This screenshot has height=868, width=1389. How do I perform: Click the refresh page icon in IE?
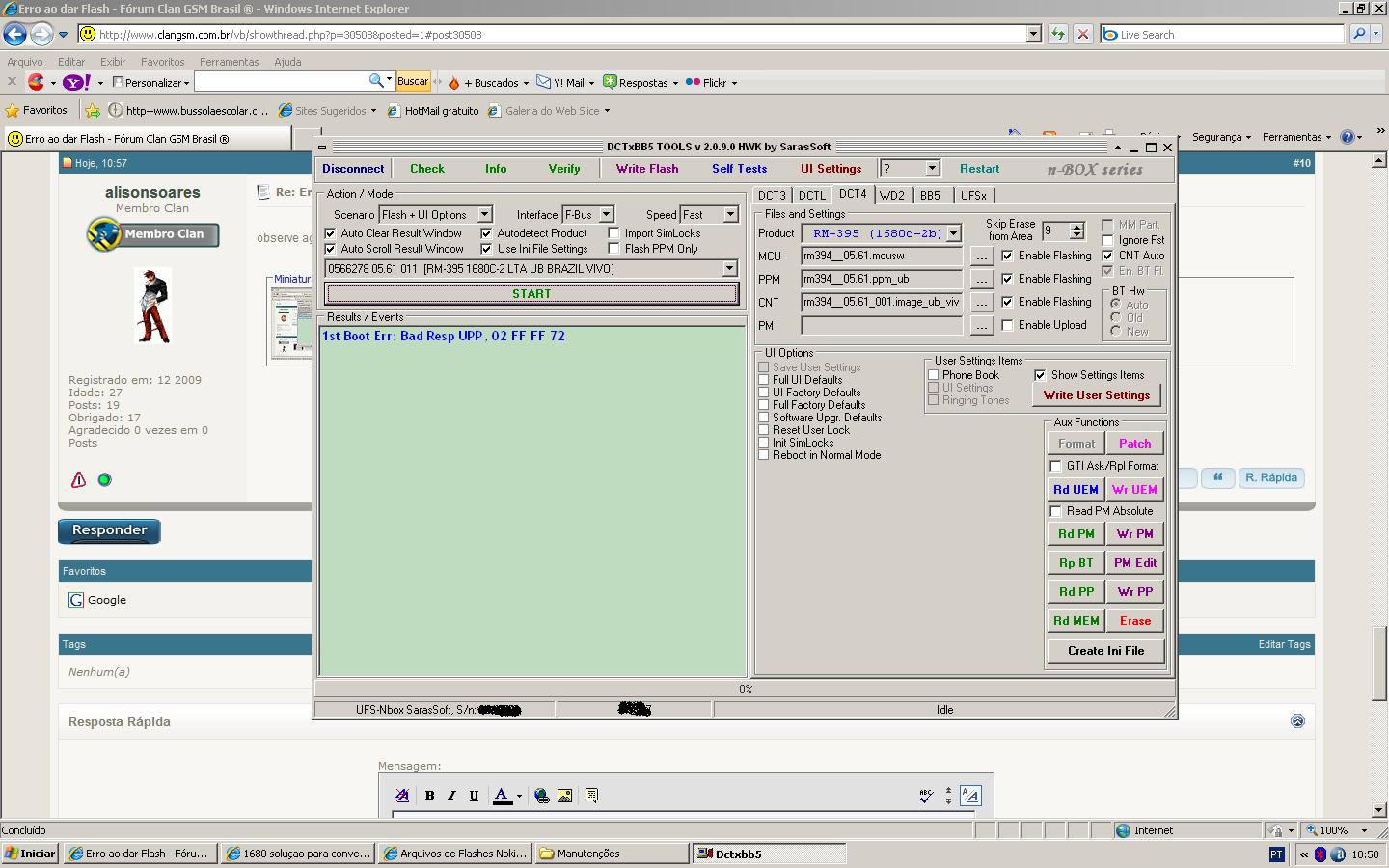pos(1058,34)
